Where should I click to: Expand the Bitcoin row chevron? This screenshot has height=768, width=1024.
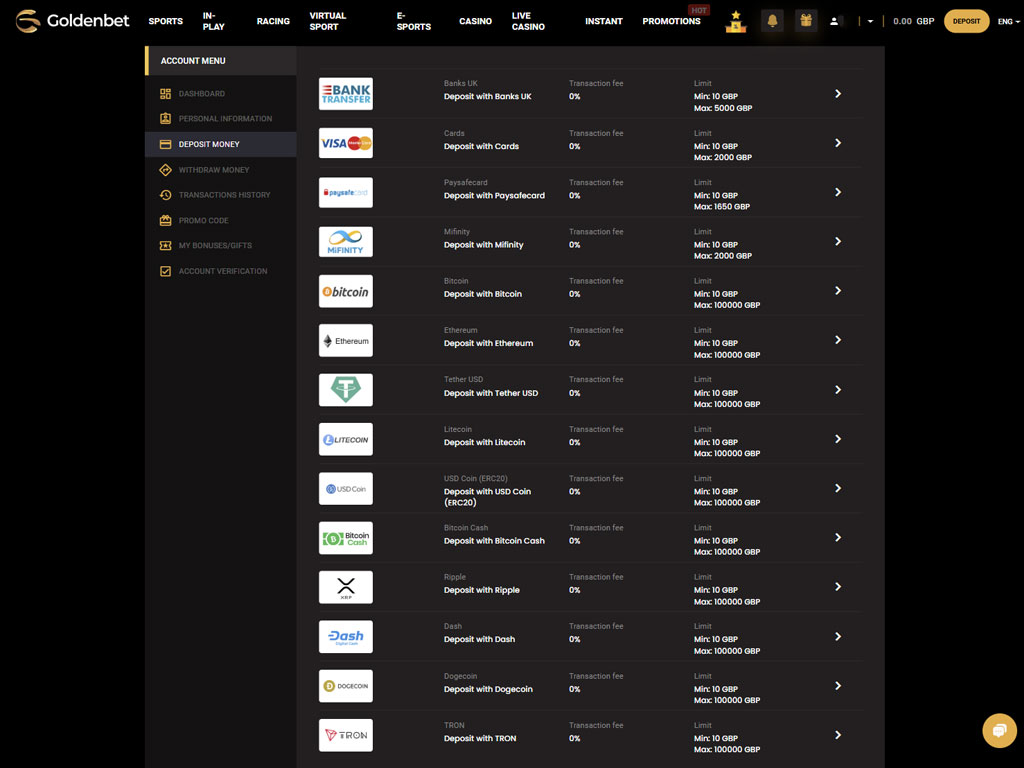[838, 291]
